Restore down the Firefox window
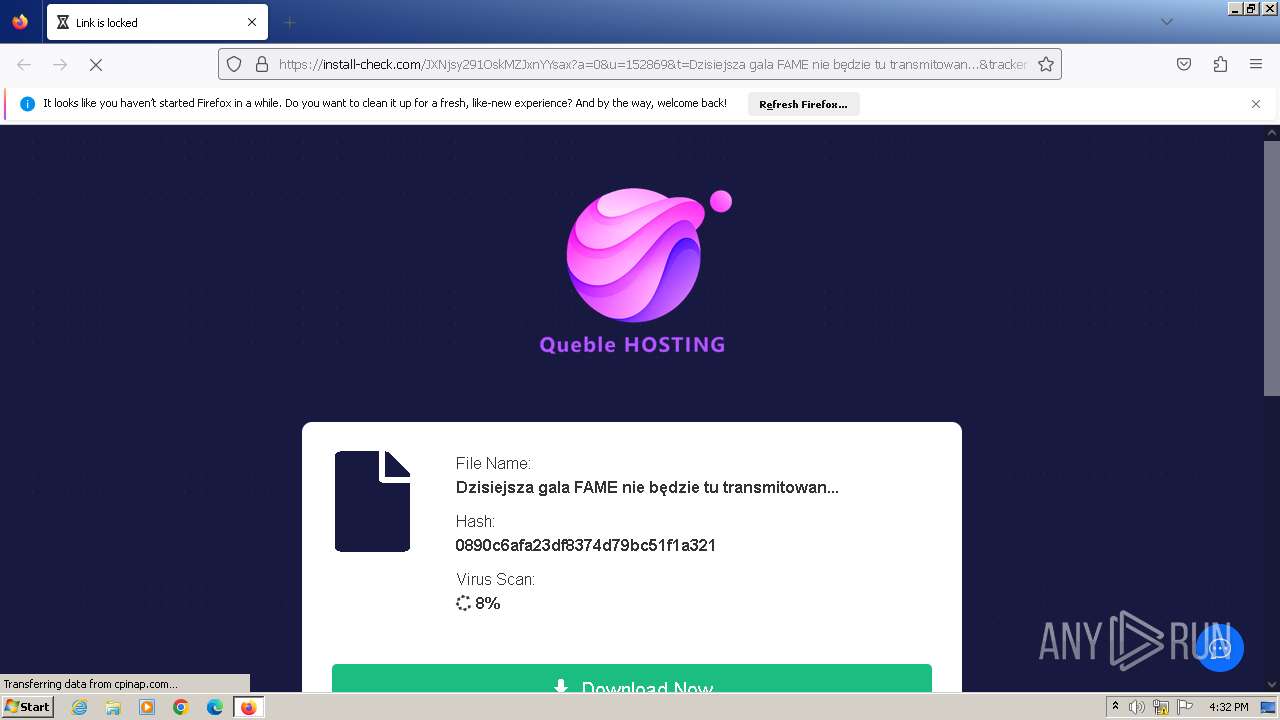1280x720 pixels. tap(1252, 8)
